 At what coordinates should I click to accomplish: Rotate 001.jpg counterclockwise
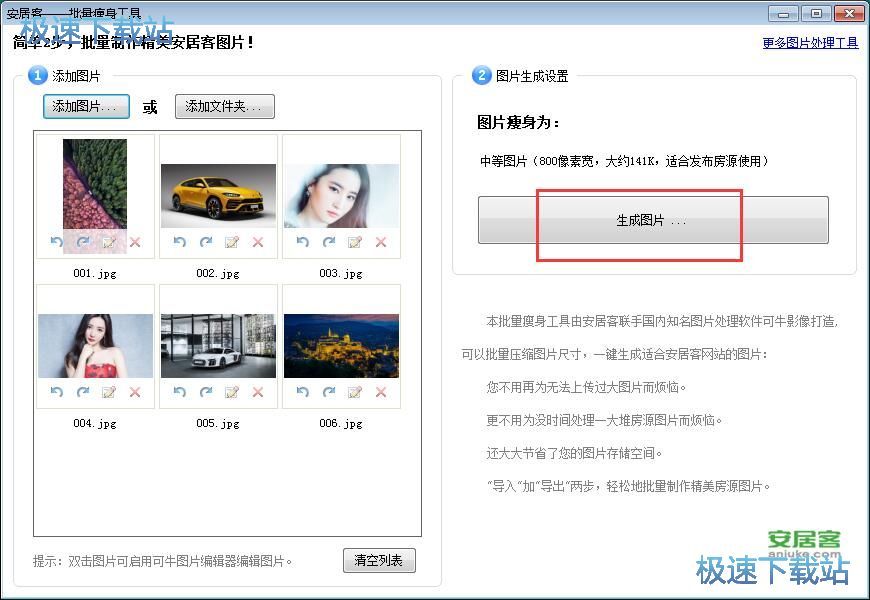click(57, 242)
